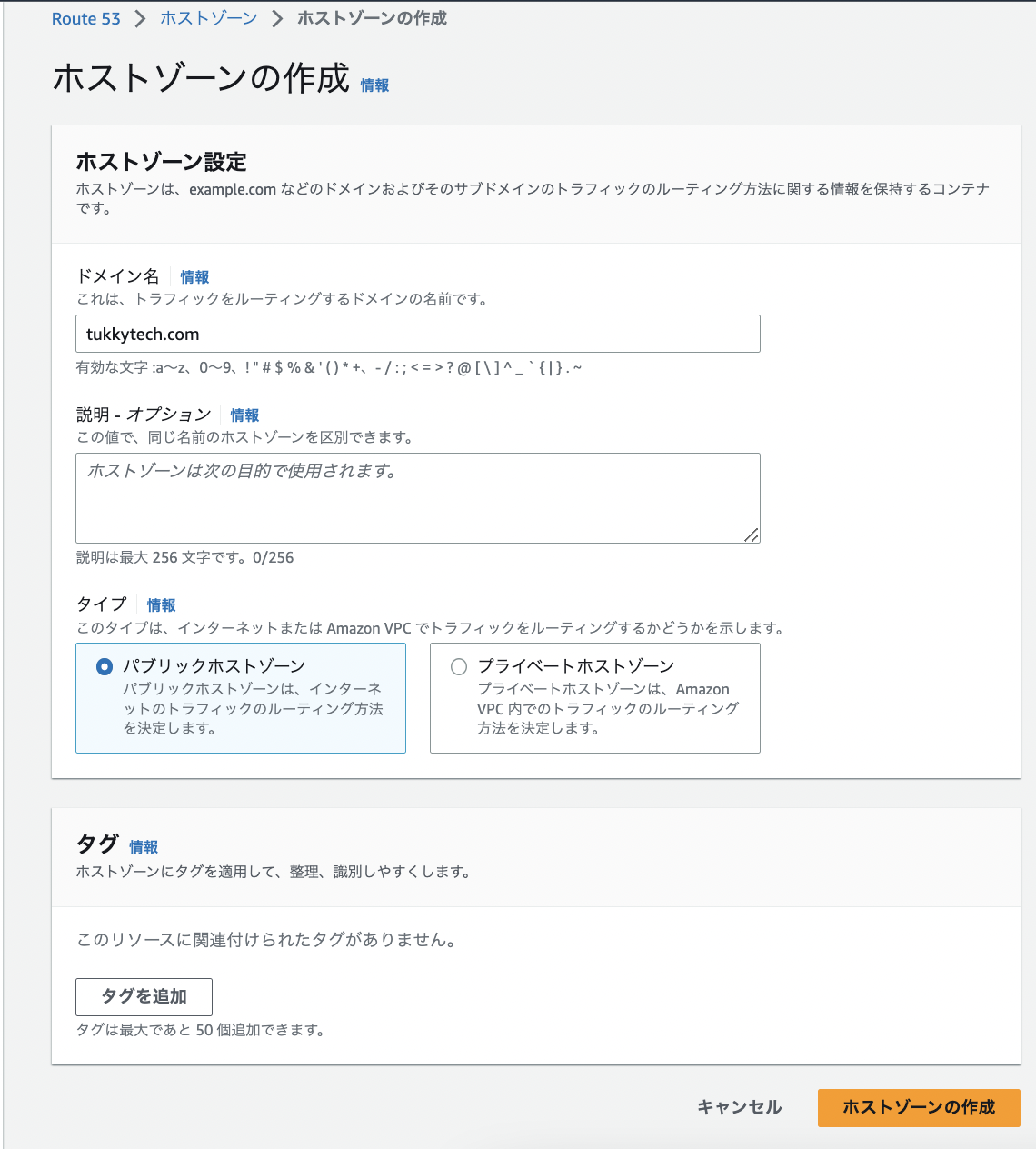Focus the description text area
Screen dimensions: 1036x1149
[x=417, y=497]
